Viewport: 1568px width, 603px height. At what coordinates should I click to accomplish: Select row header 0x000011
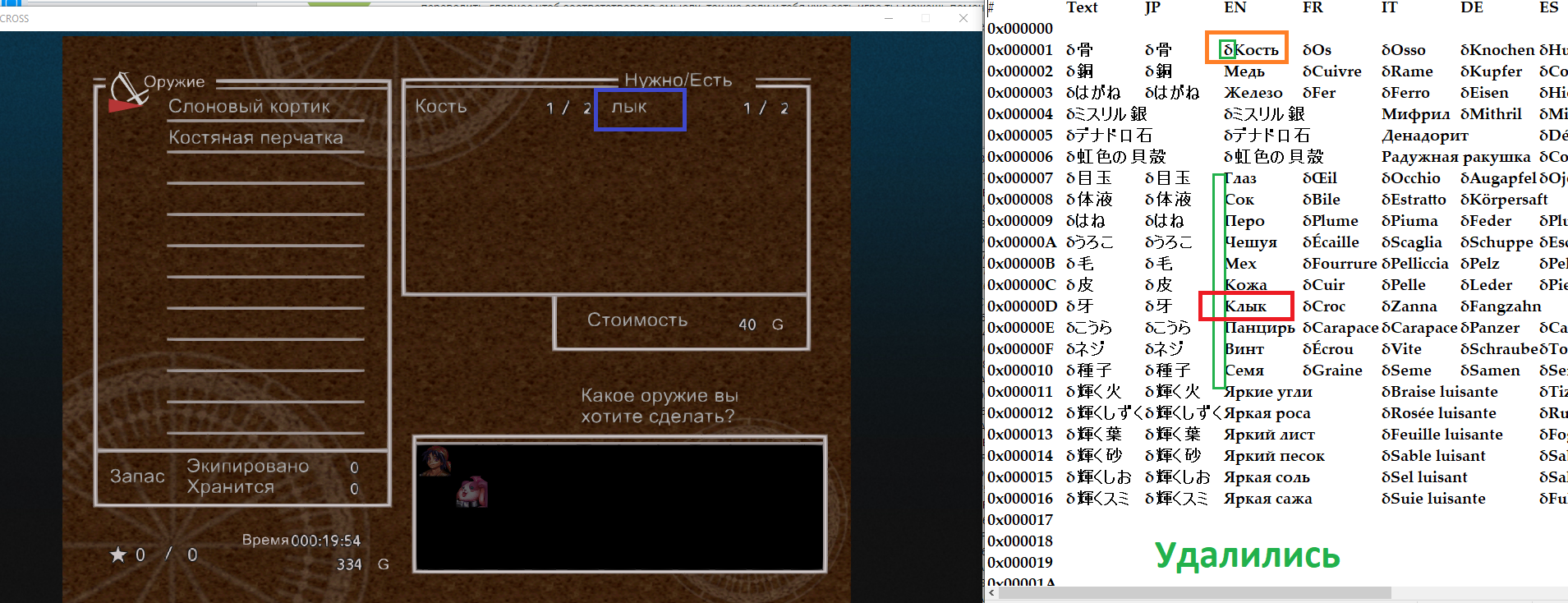[1020, 392]
